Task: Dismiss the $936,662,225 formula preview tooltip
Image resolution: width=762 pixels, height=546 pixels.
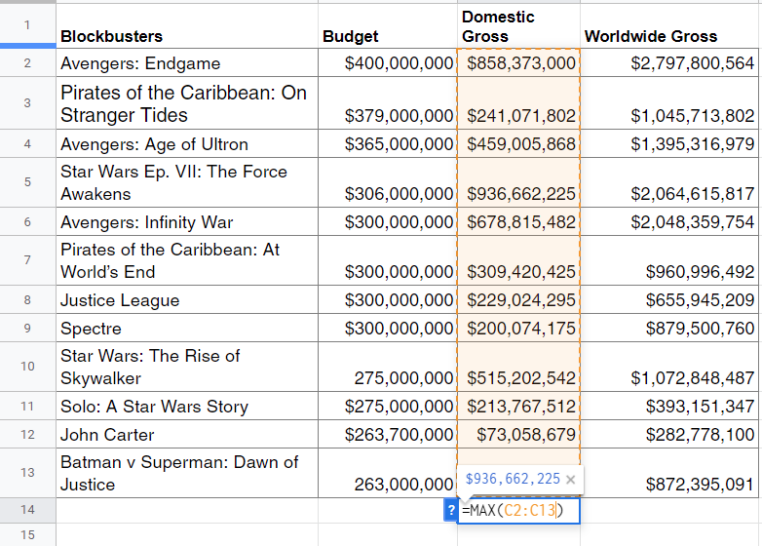Action: pos(571,479)
